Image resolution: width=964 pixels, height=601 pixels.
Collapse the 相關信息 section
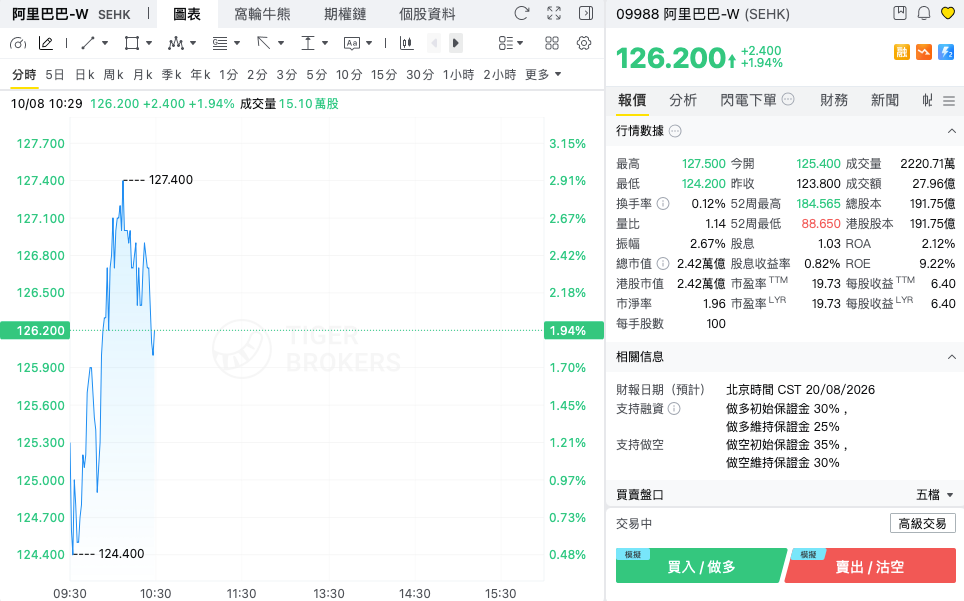952,357
